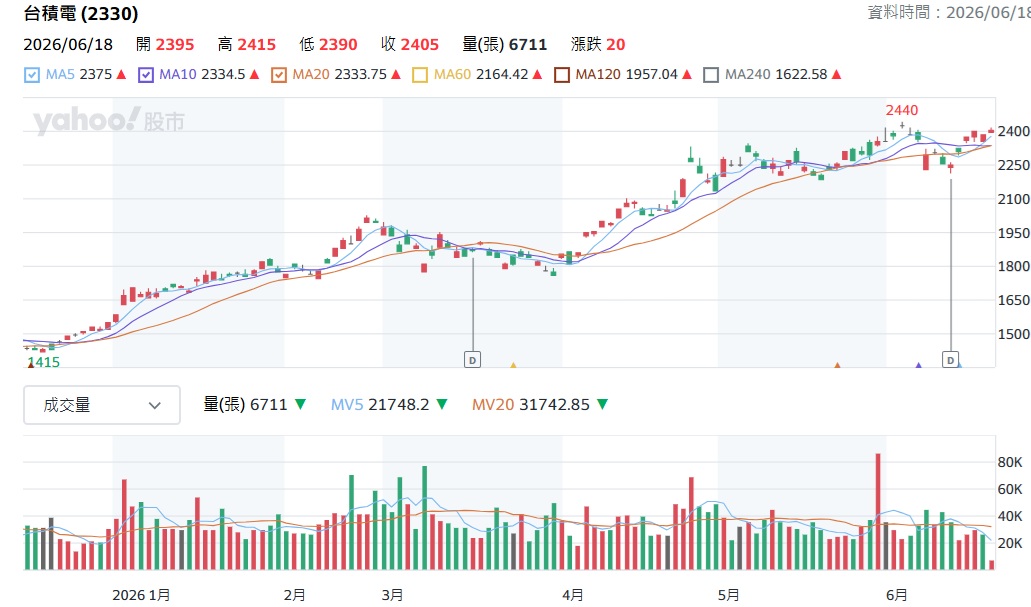1031x607 pixels.
Task: Click the 1415 low price label on chart
Action: [x=44, y=362]
